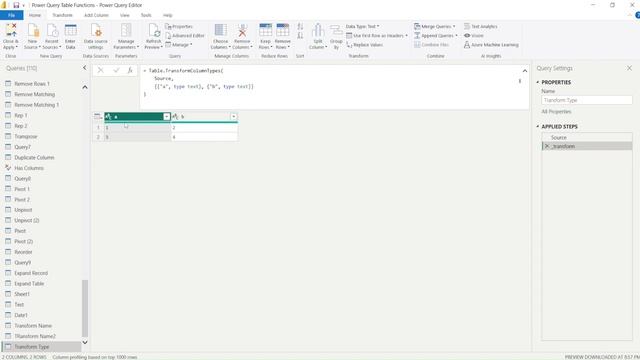Open Recent Sources list

(x=52, y=36)
